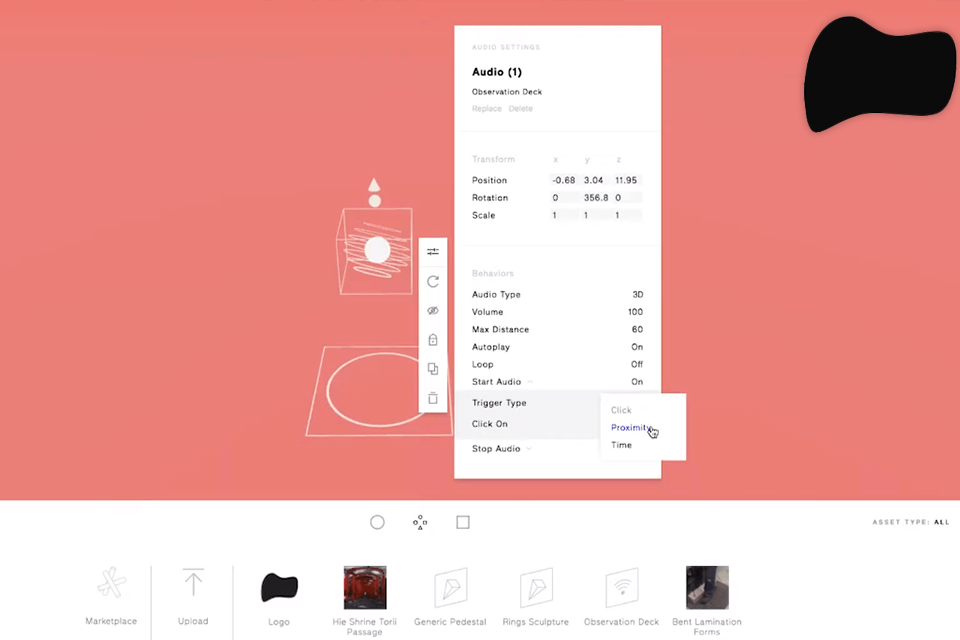960x640 pixels.
Task: Edit Position y field 3.04
Action: coord(594,180)
